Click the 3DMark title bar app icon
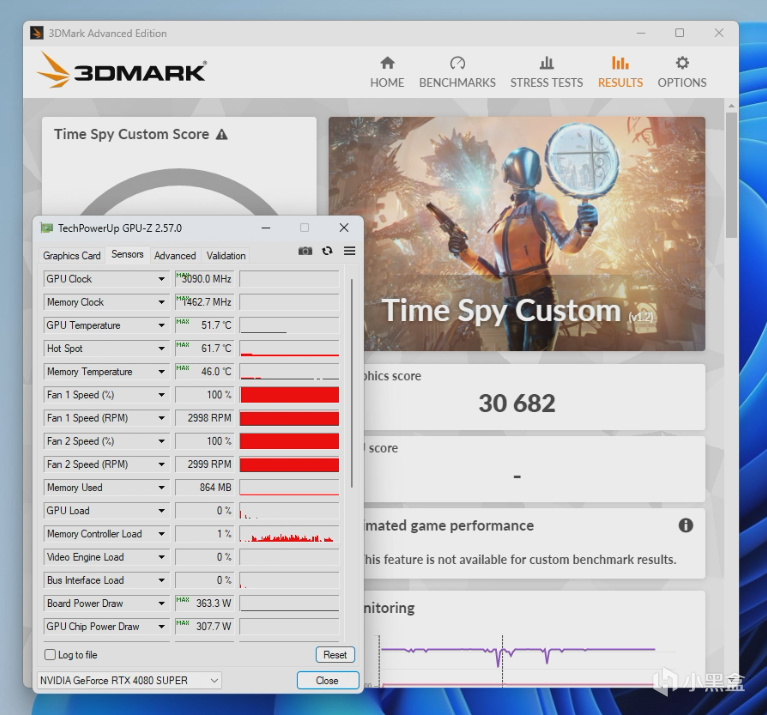Viewport: 767px width, 715px height. 37,33
